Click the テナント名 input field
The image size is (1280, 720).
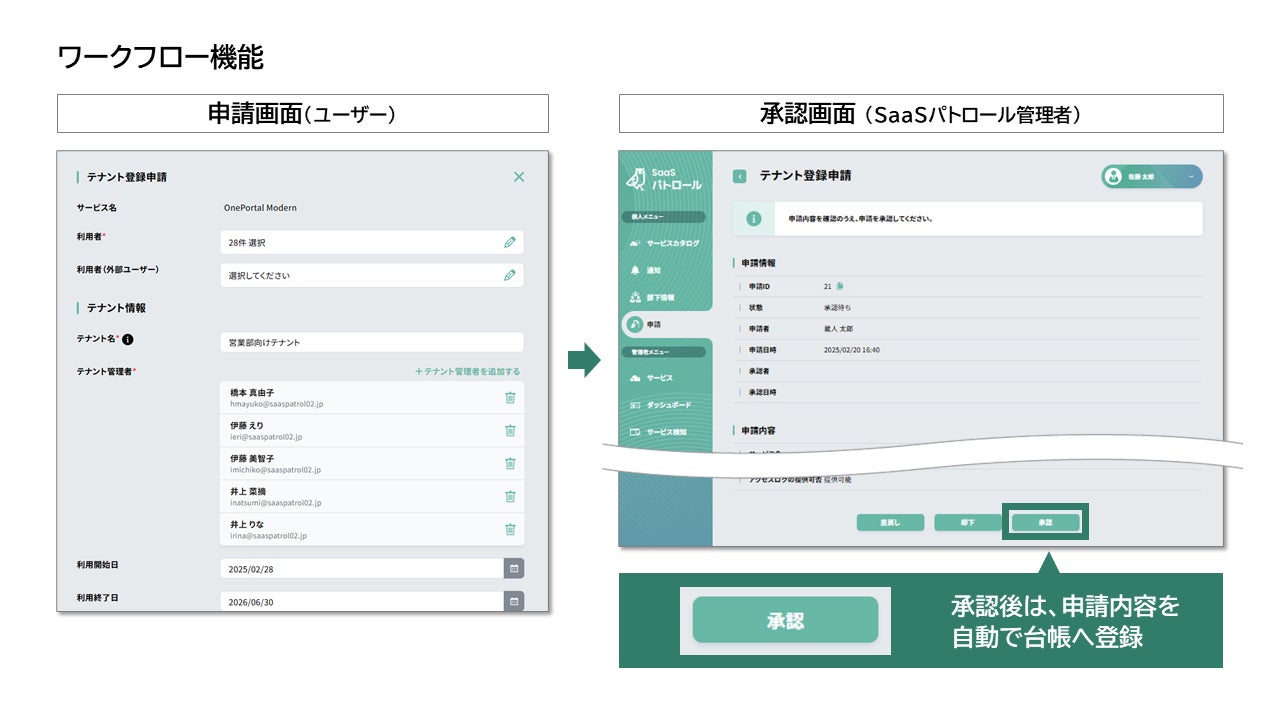pos(371,342)
